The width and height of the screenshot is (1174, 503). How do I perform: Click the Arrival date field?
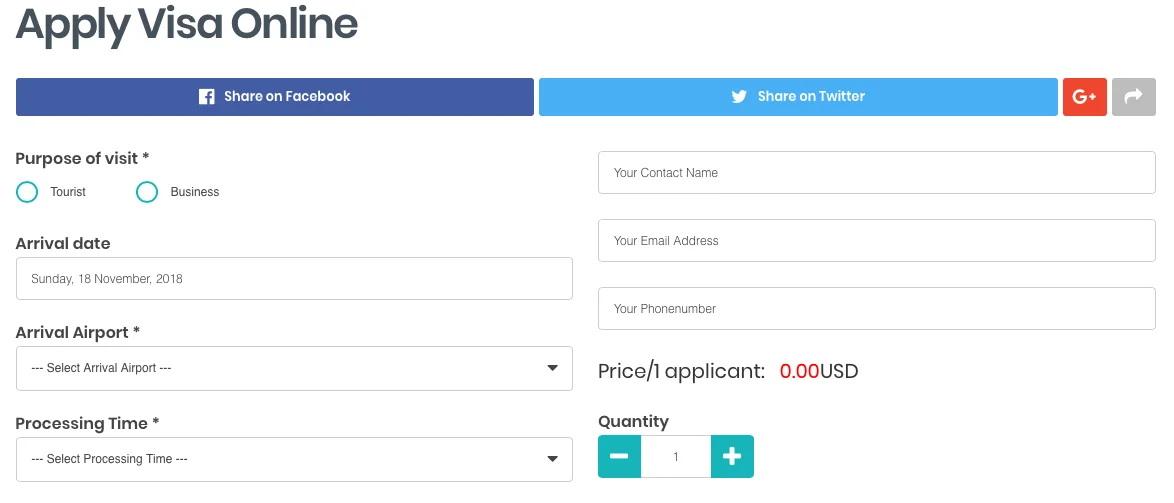294,278
